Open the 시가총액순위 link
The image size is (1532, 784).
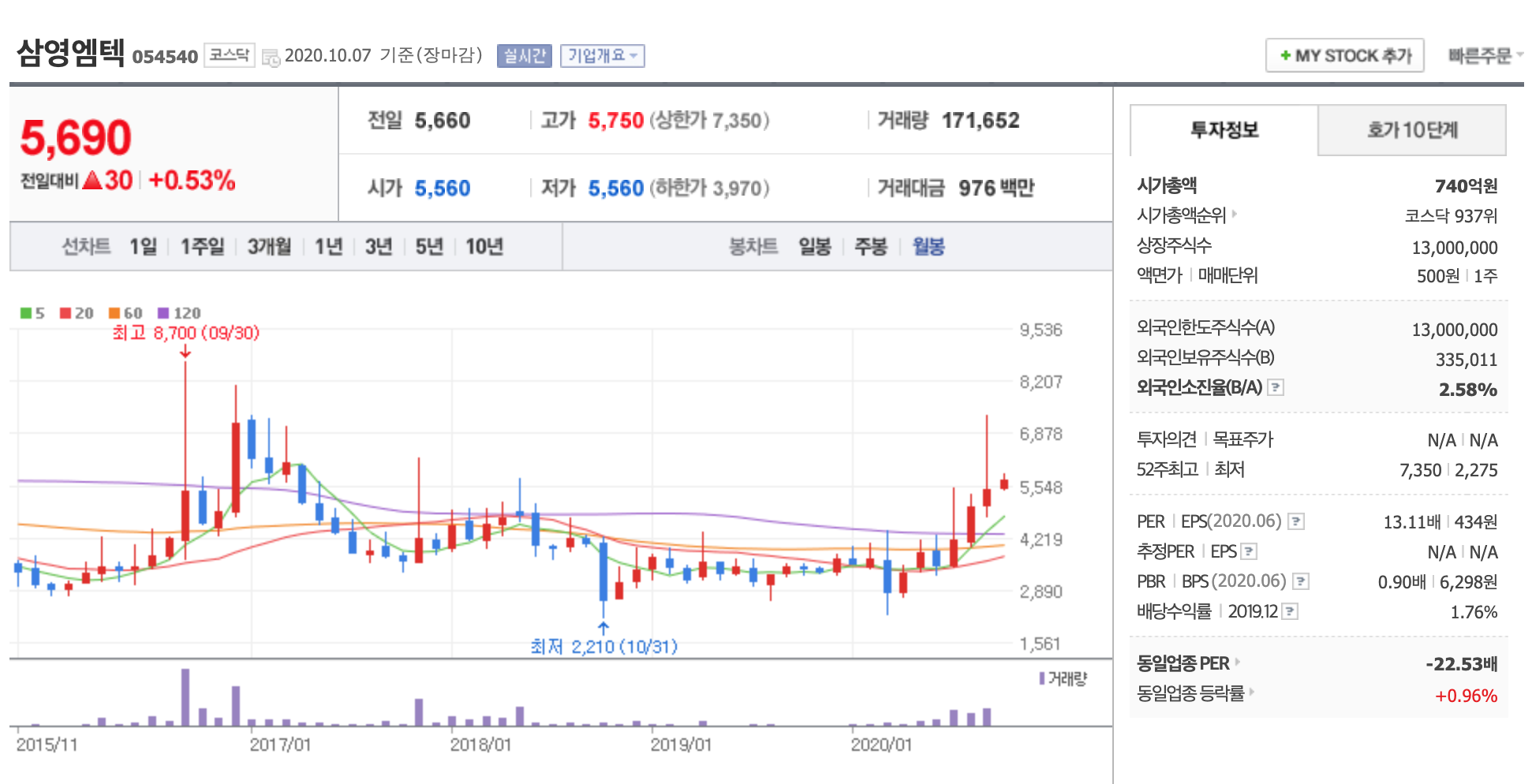[1186, 215]
